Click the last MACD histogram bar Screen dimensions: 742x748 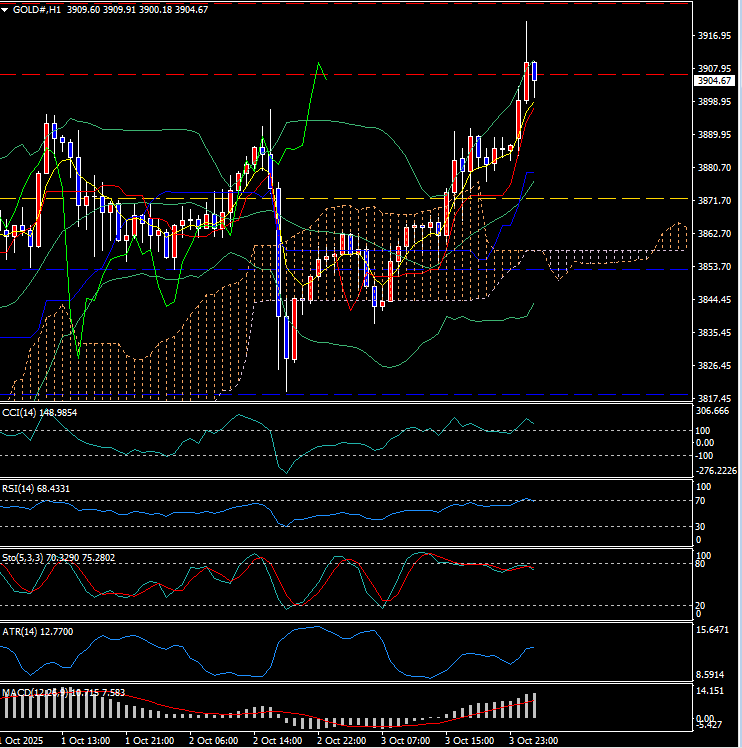(x=535, y=704)
